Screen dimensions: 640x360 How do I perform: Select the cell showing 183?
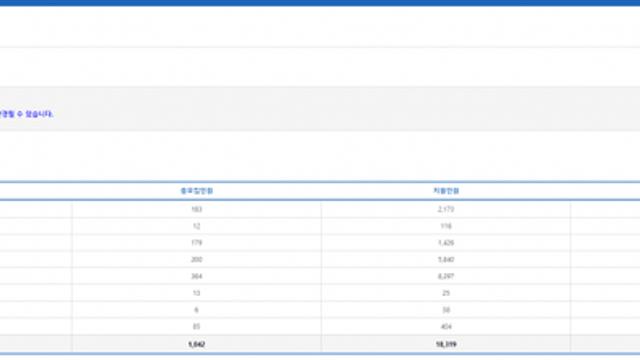point(196,209)
